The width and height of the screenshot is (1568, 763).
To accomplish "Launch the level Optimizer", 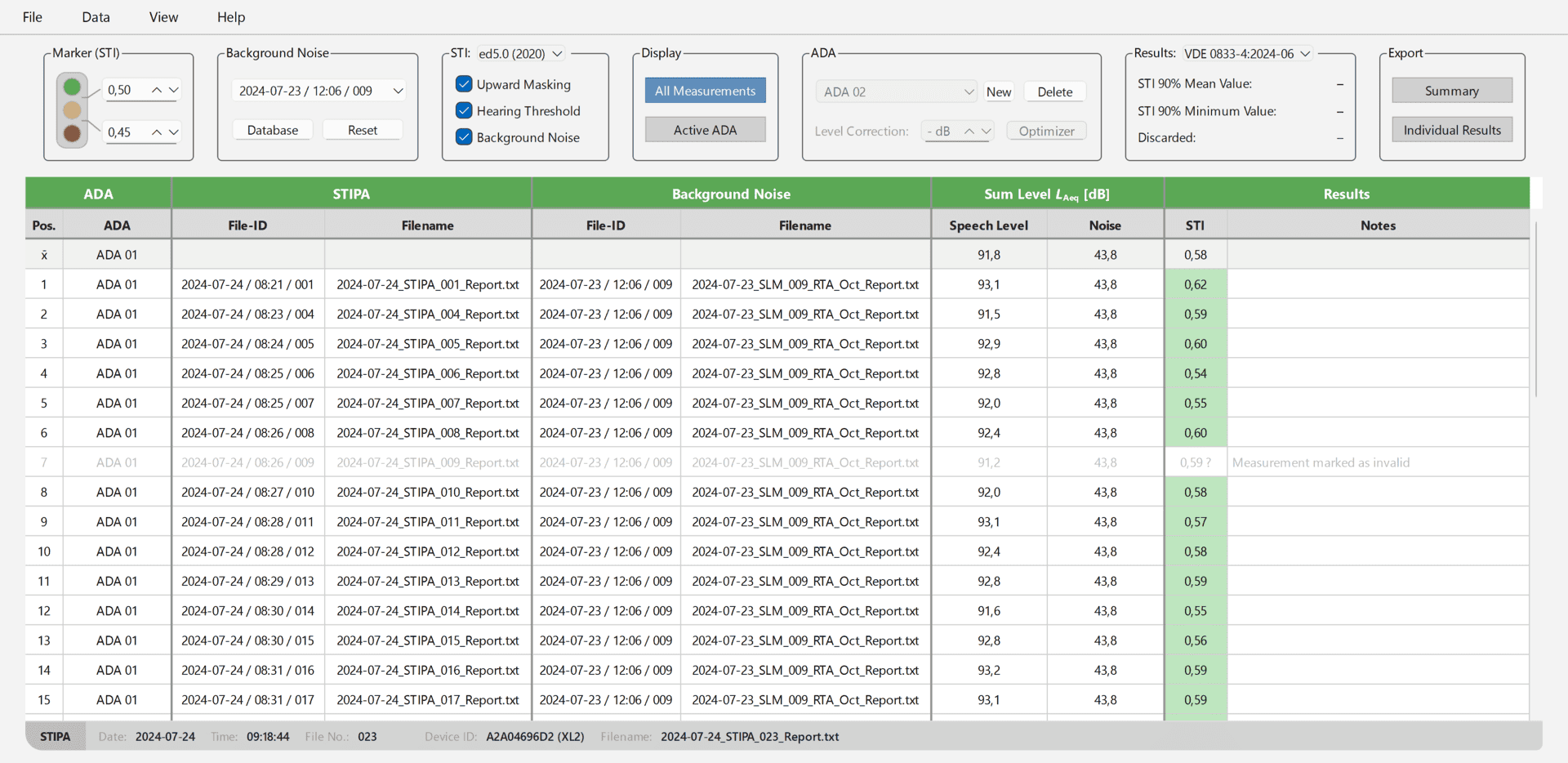I will pos(1047,131).
